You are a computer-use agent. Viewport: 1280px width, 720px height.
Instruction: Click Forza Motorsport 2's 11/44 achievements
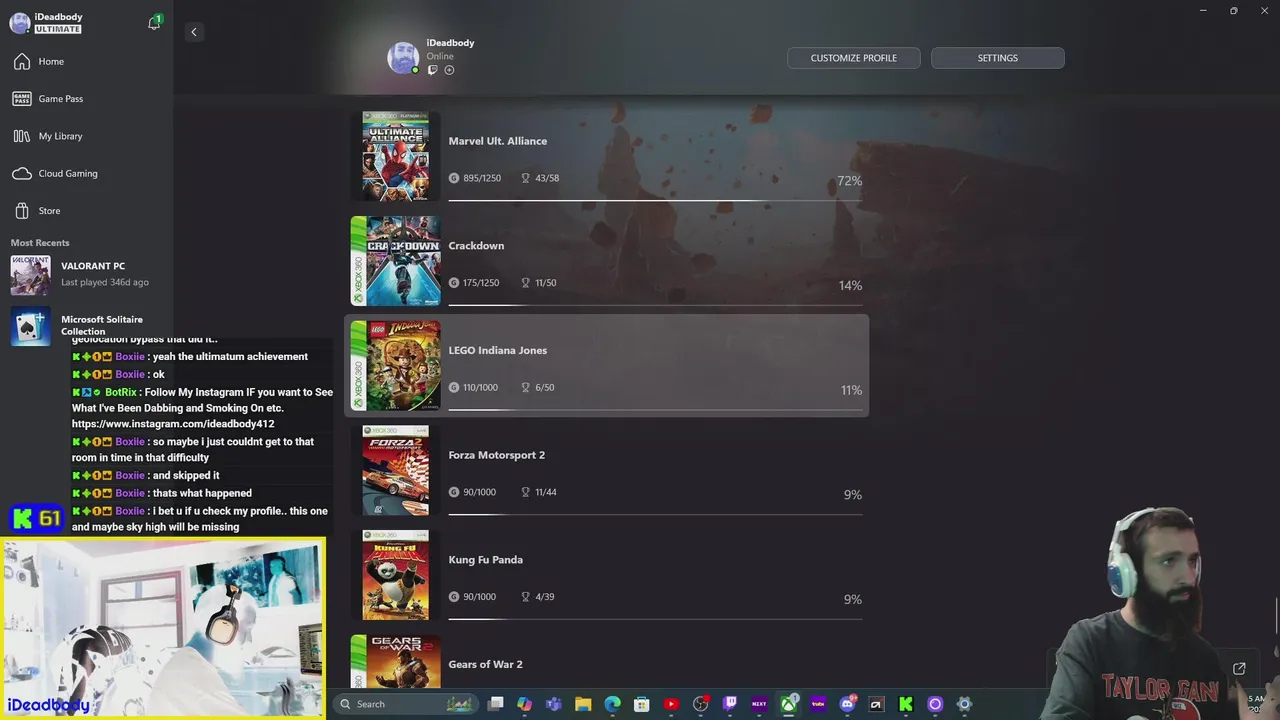545,492
